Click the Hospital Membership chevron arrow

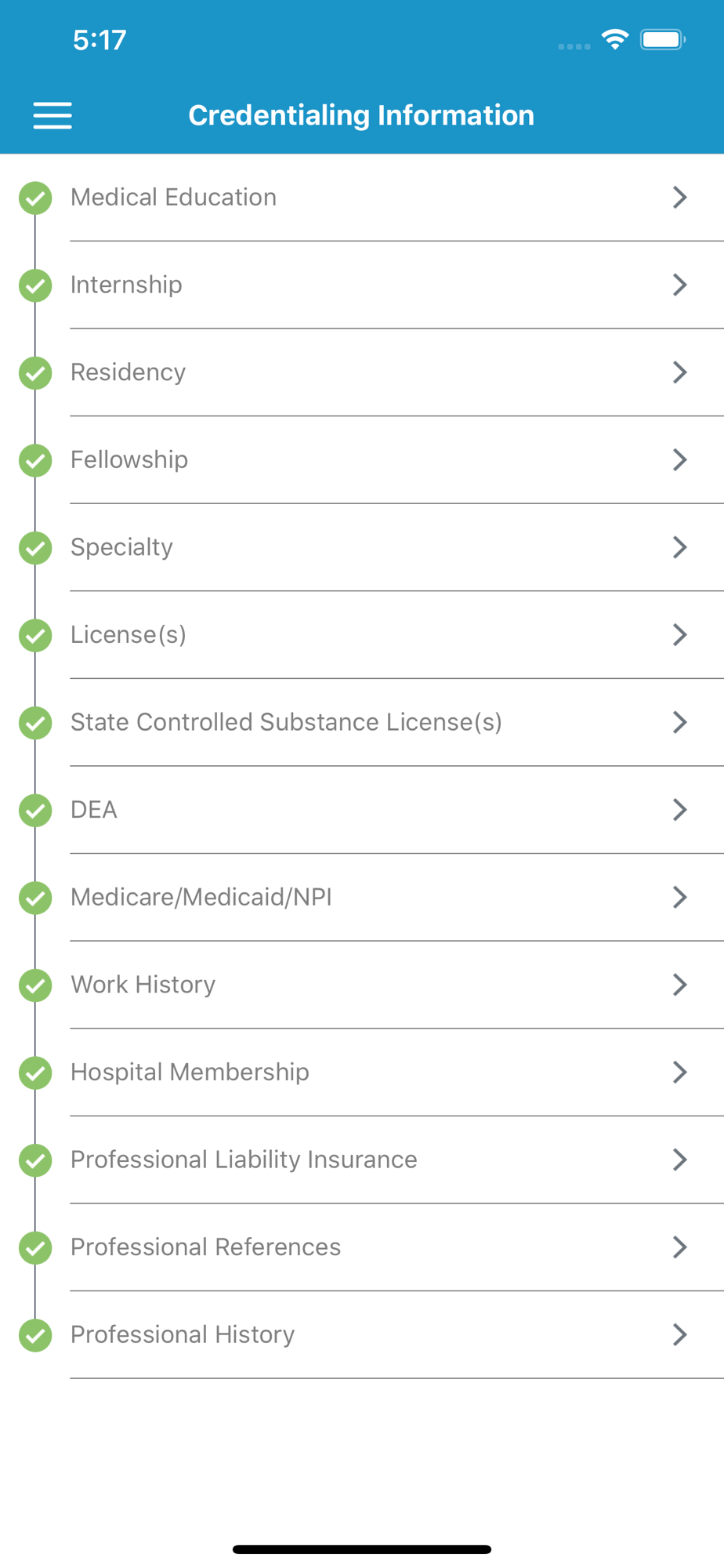tap(679, 1072)
